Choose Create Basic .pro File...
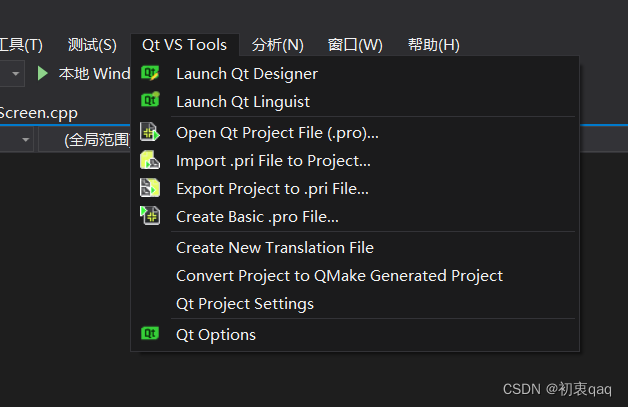The image size is (628, 407). point(355,217)
